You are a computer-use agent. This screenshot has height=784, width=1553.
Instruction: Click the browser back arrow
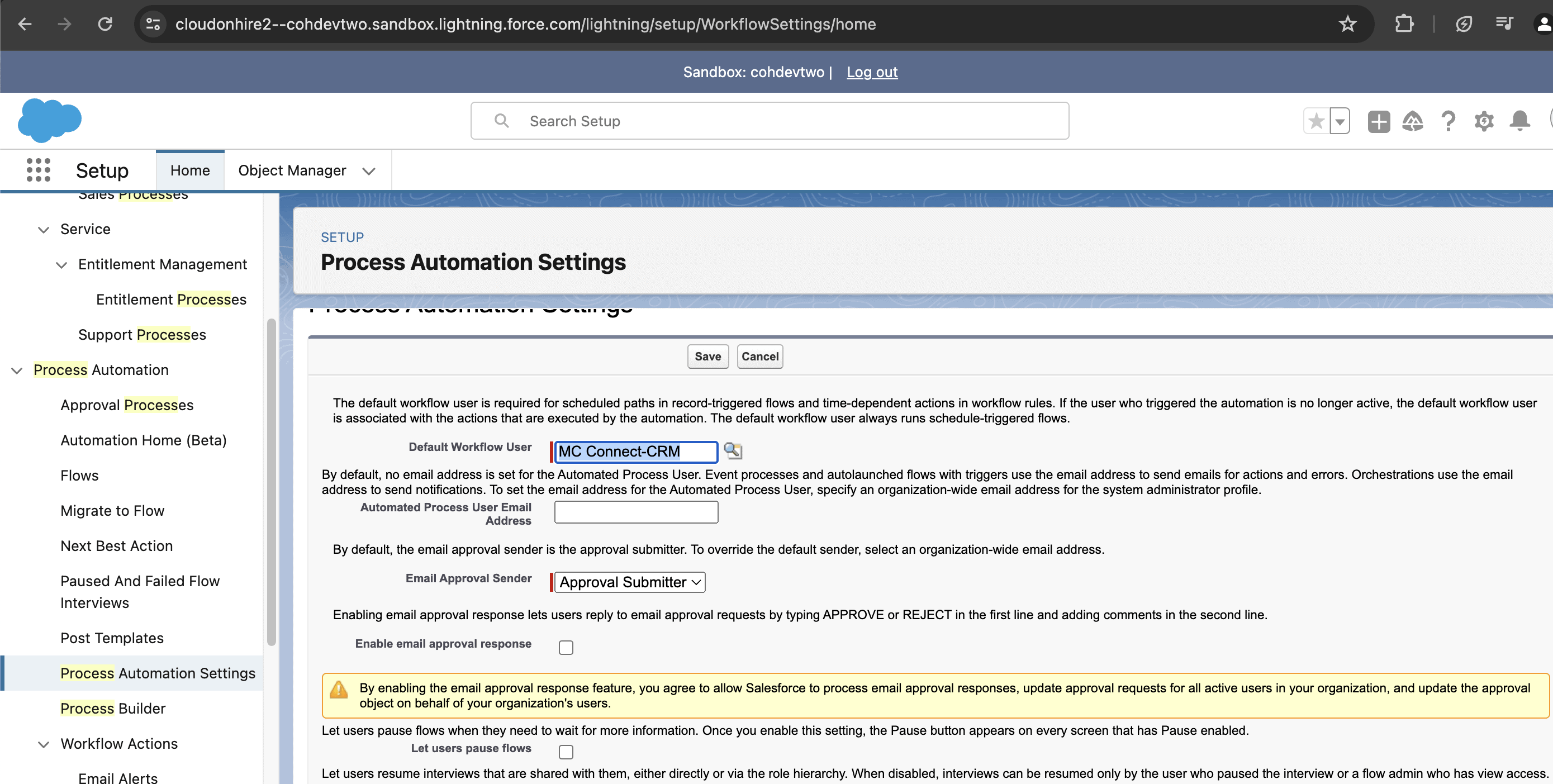click(25, 24)
